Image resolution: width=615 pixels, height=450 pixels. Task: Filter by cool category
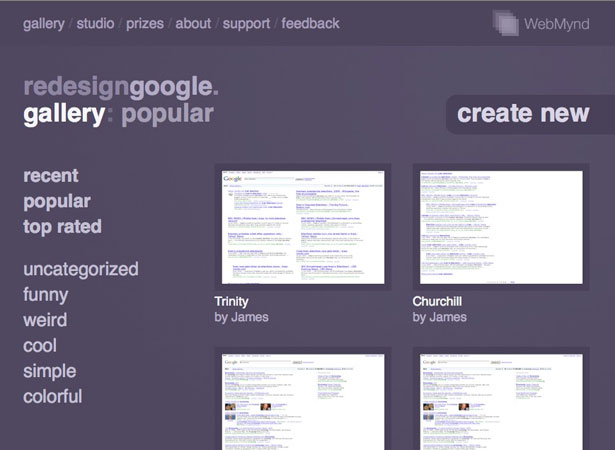(x=40, y=346)
